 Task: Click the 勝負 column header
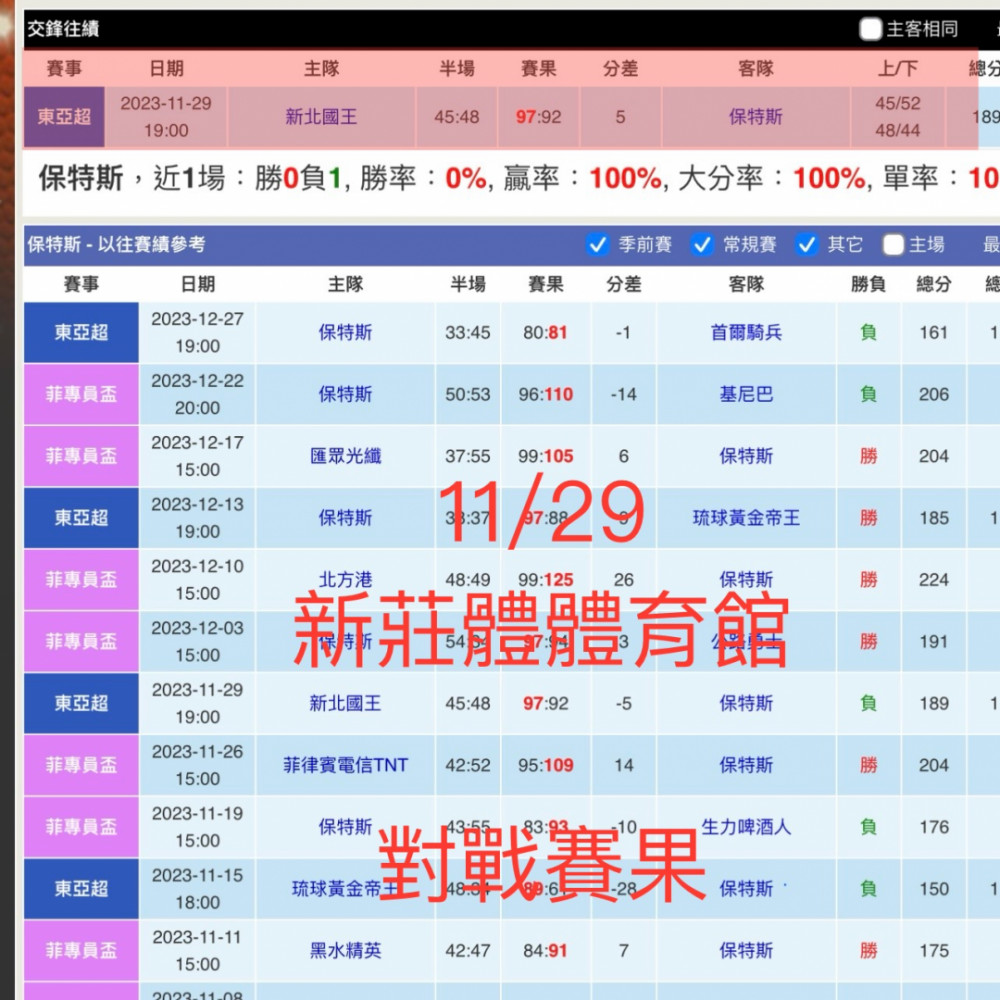[x=869, y=284]
